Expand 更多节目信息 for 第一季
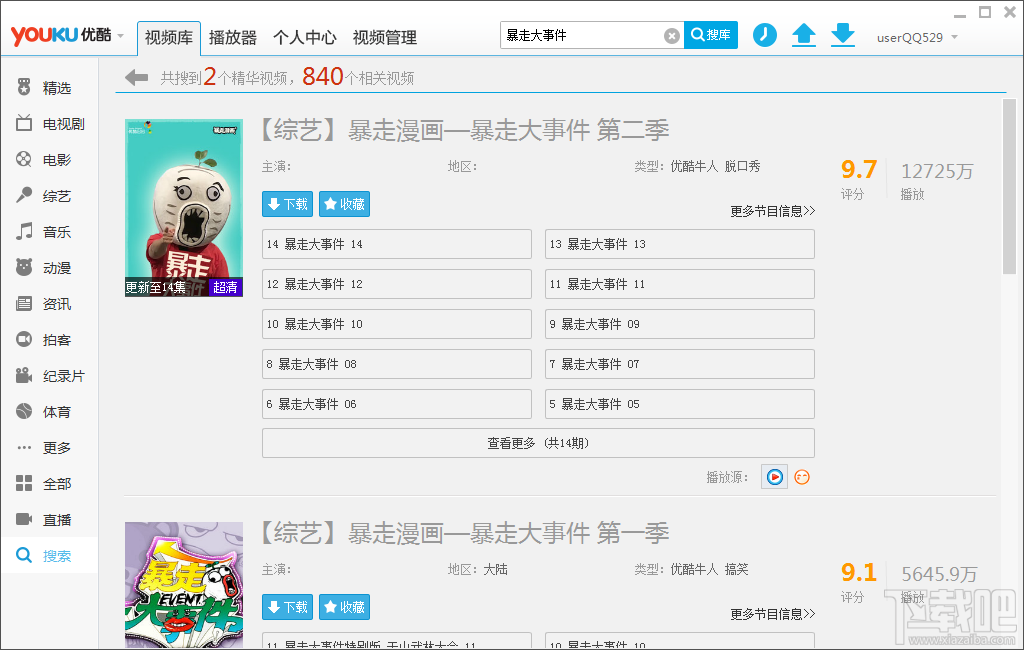The width and height of the screenshot is (1024, 650). (773, 614)
